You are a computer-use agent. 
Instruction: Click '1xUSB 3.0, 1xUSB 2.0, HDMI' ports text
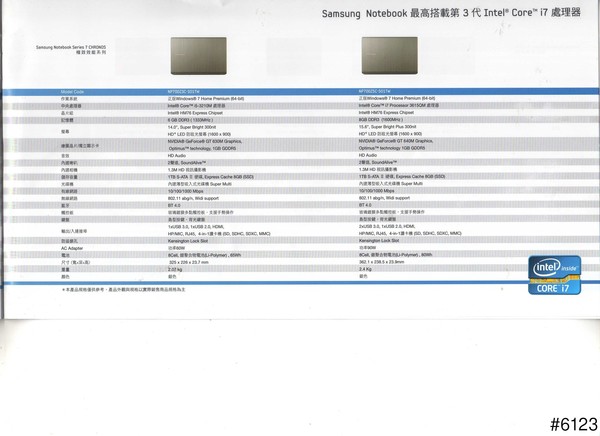click(196, 227)
